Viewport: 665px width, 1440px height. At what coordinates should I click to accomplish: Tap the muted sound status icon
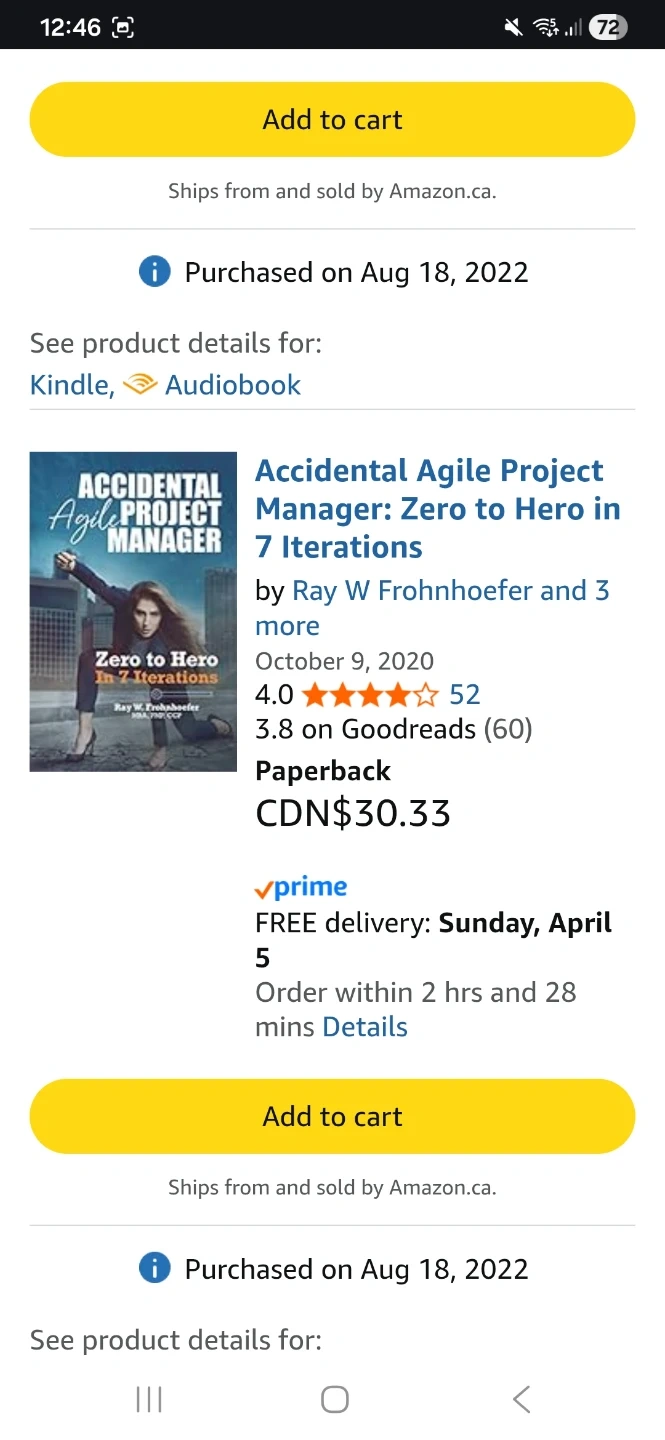pyautogui.click(x=514, y=28)
